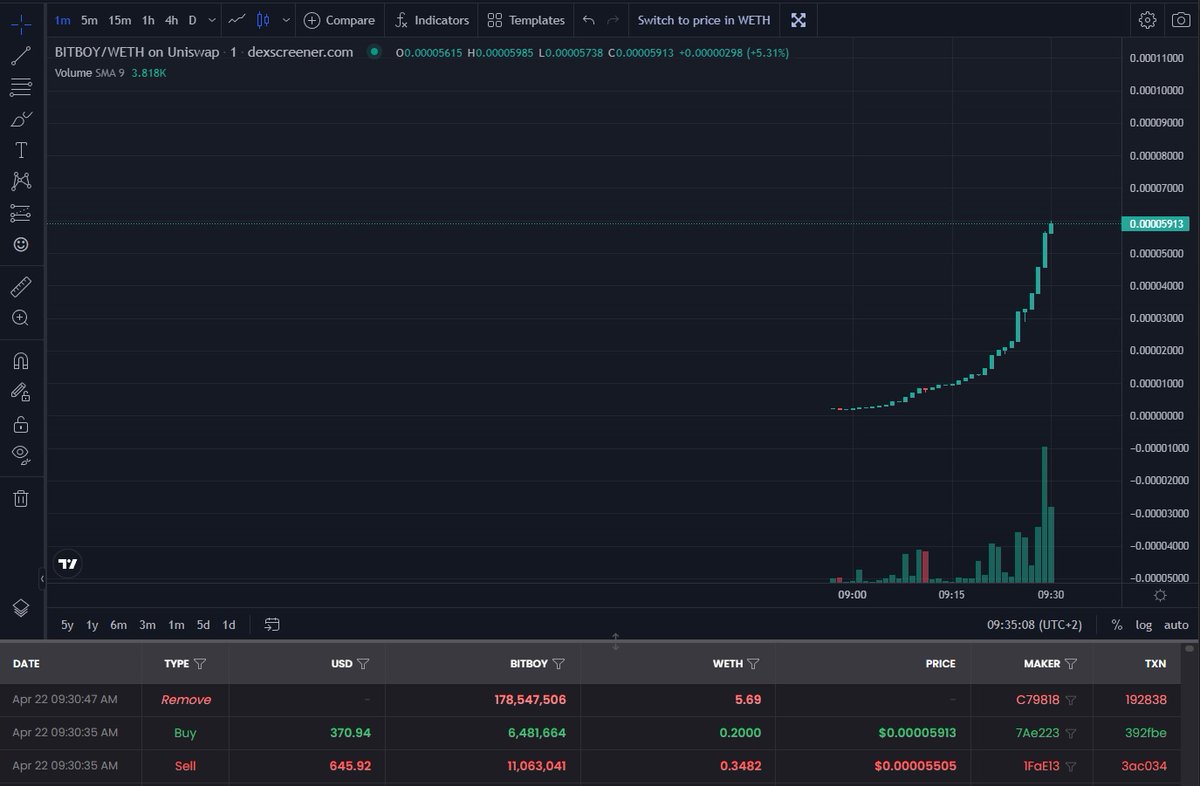
Task: Open the Fibonacci retracement tool
Action: tap(21, 88)
